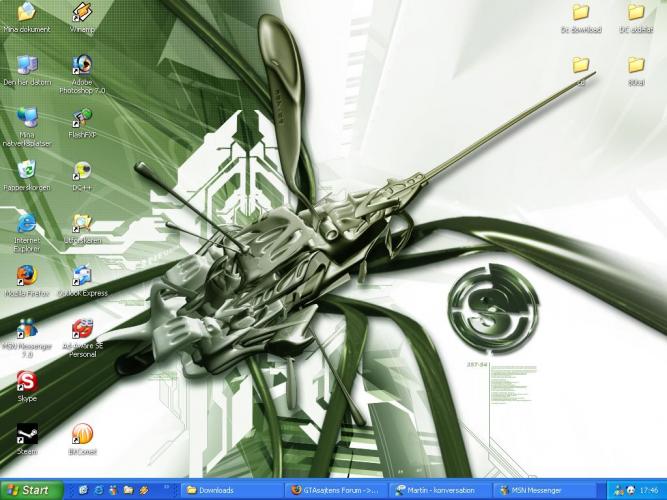The width and height of the screenshot is (667, 500).
Task: Open the Windows Start menu
Action: click(x=31, y=490)
